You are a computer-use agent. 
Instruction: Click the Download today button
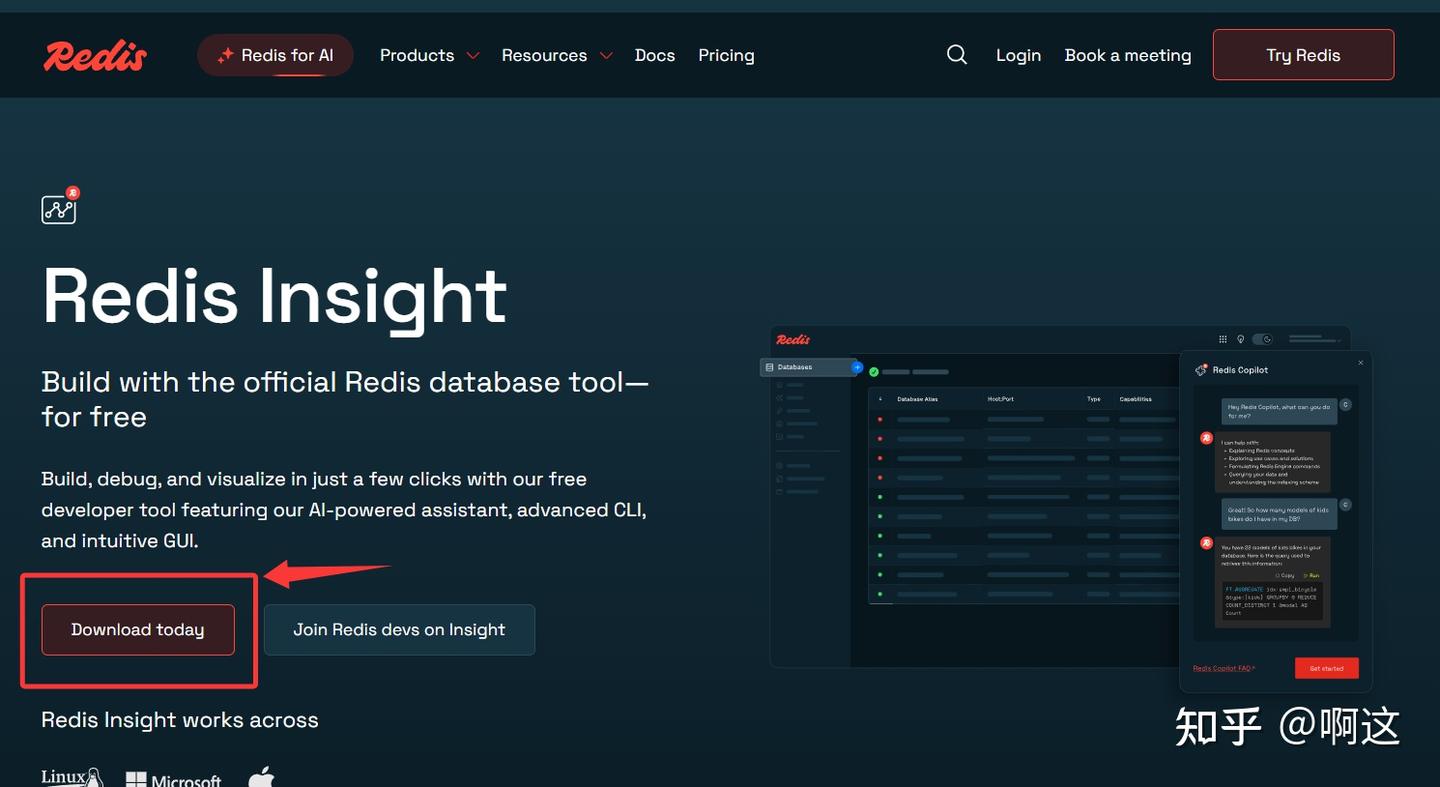138,630
